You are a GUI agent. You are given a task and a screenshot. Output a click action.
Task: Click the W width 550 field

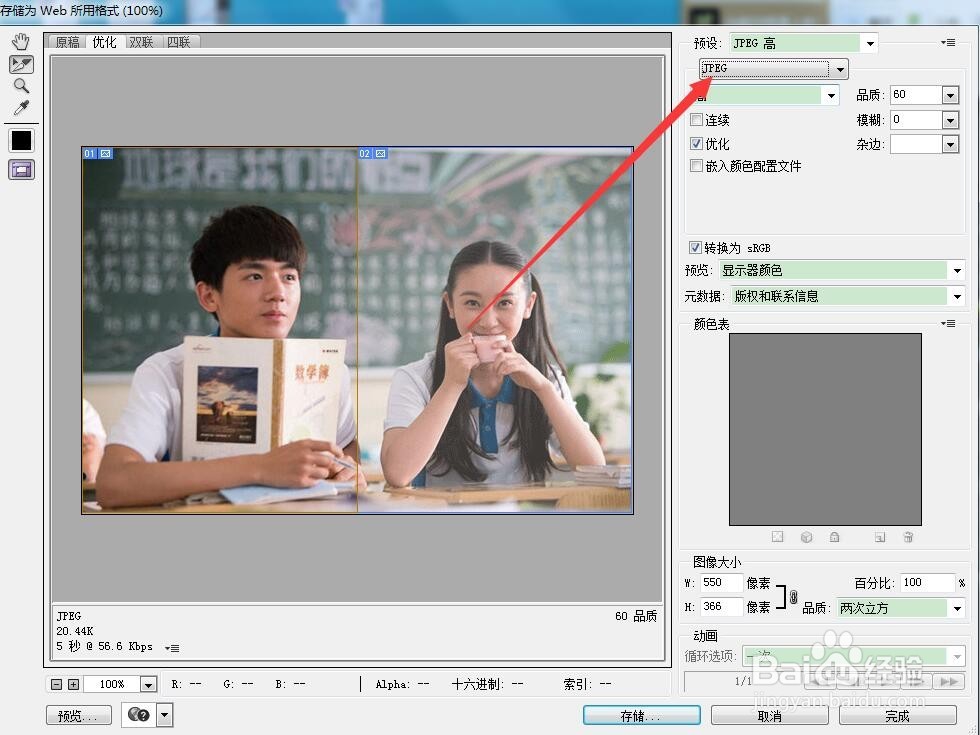[721, 582]
